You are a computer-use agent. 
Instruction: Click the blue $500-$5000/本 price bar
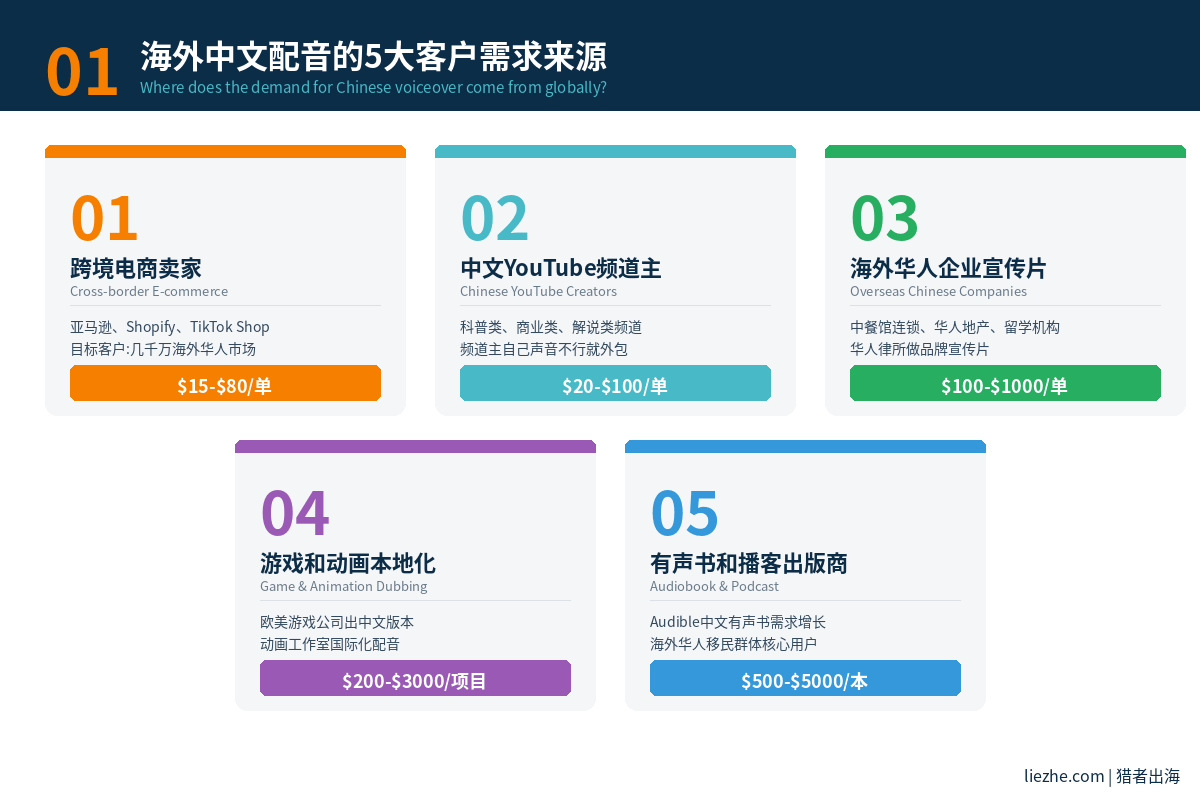pyautogui.click(x=805, y=678)
